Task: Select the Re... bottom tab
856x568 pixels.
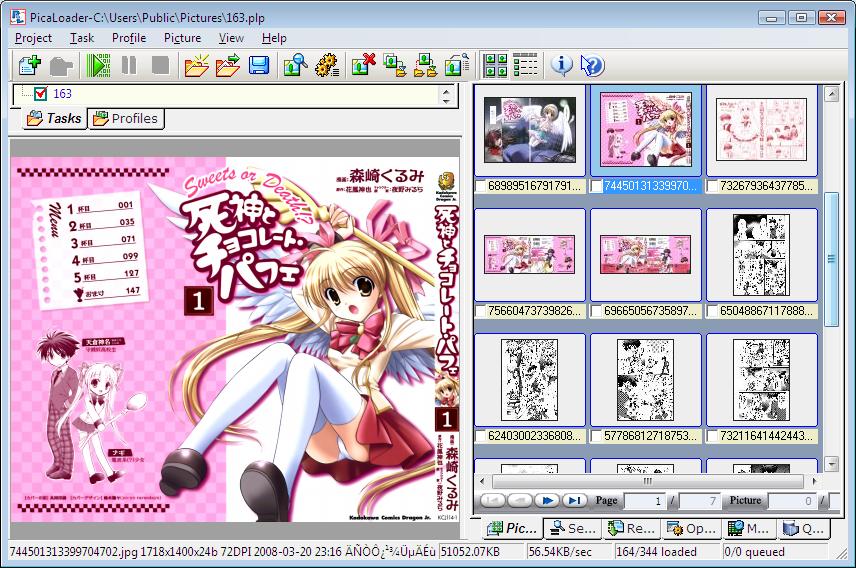Action: click(x=632, y=528)
